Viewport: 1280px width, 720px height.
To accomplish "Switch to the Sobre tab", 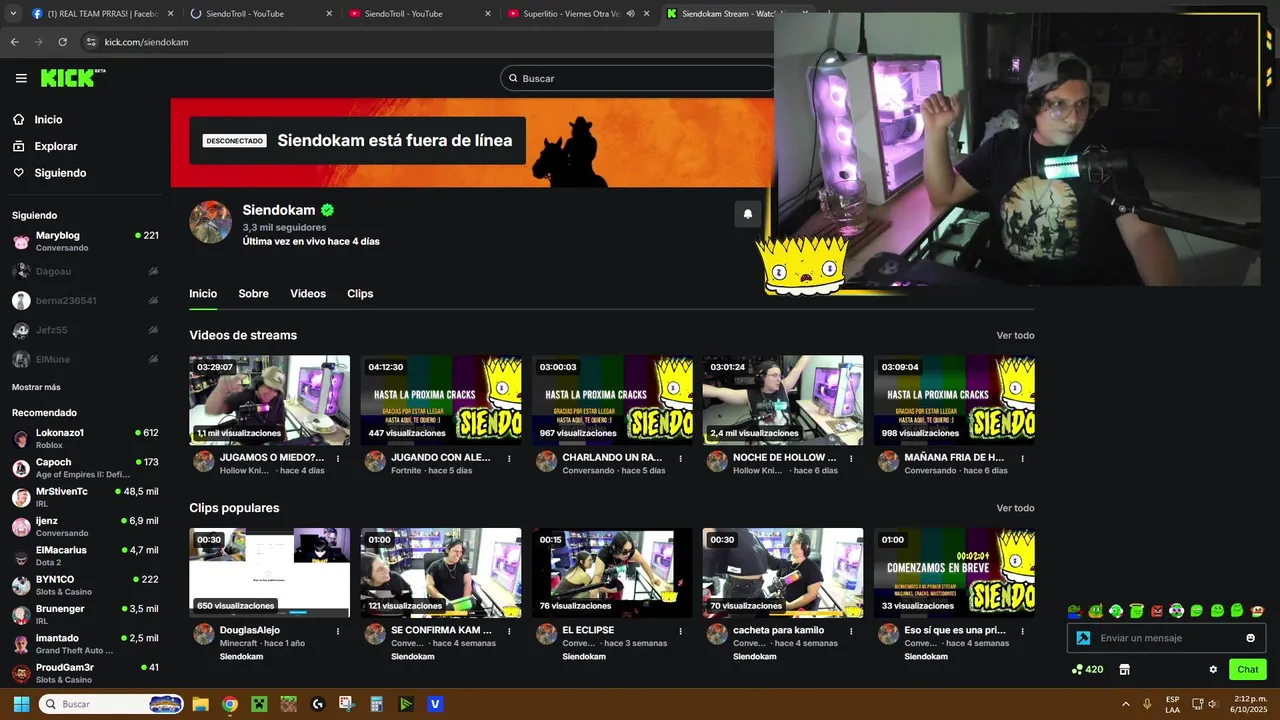I will (x=253, y=294).
